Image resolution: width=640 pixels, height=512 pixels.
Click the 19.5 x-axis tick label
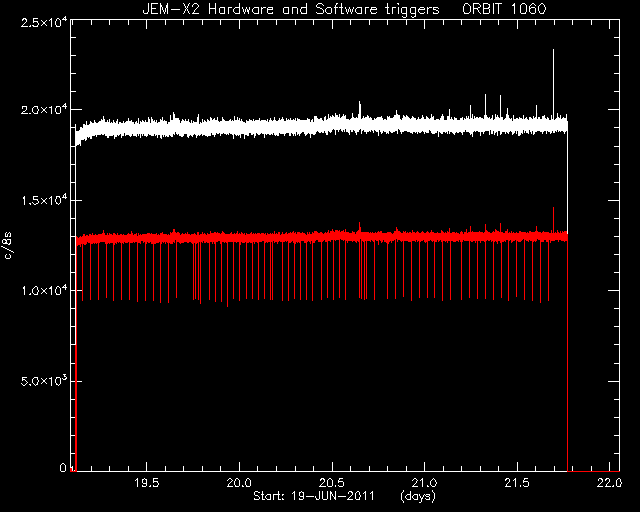point(147,483)
